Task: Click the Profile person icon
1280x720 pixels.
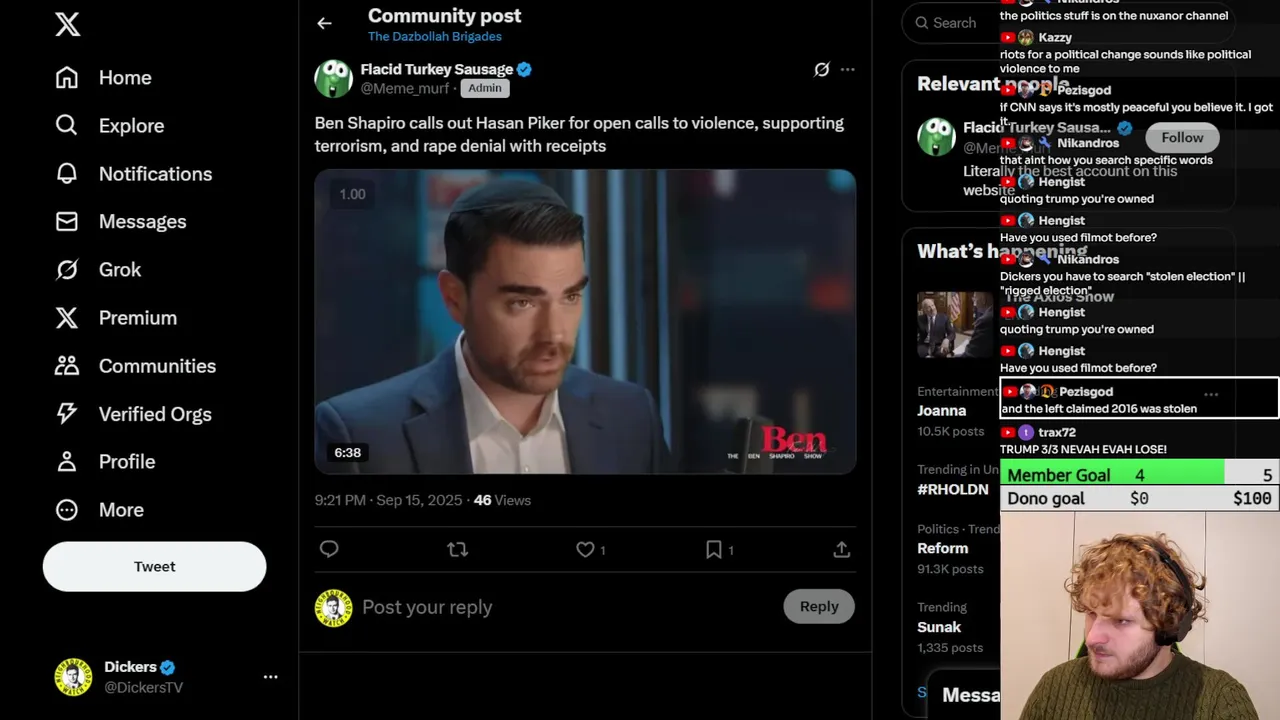Action: point(67,462)
